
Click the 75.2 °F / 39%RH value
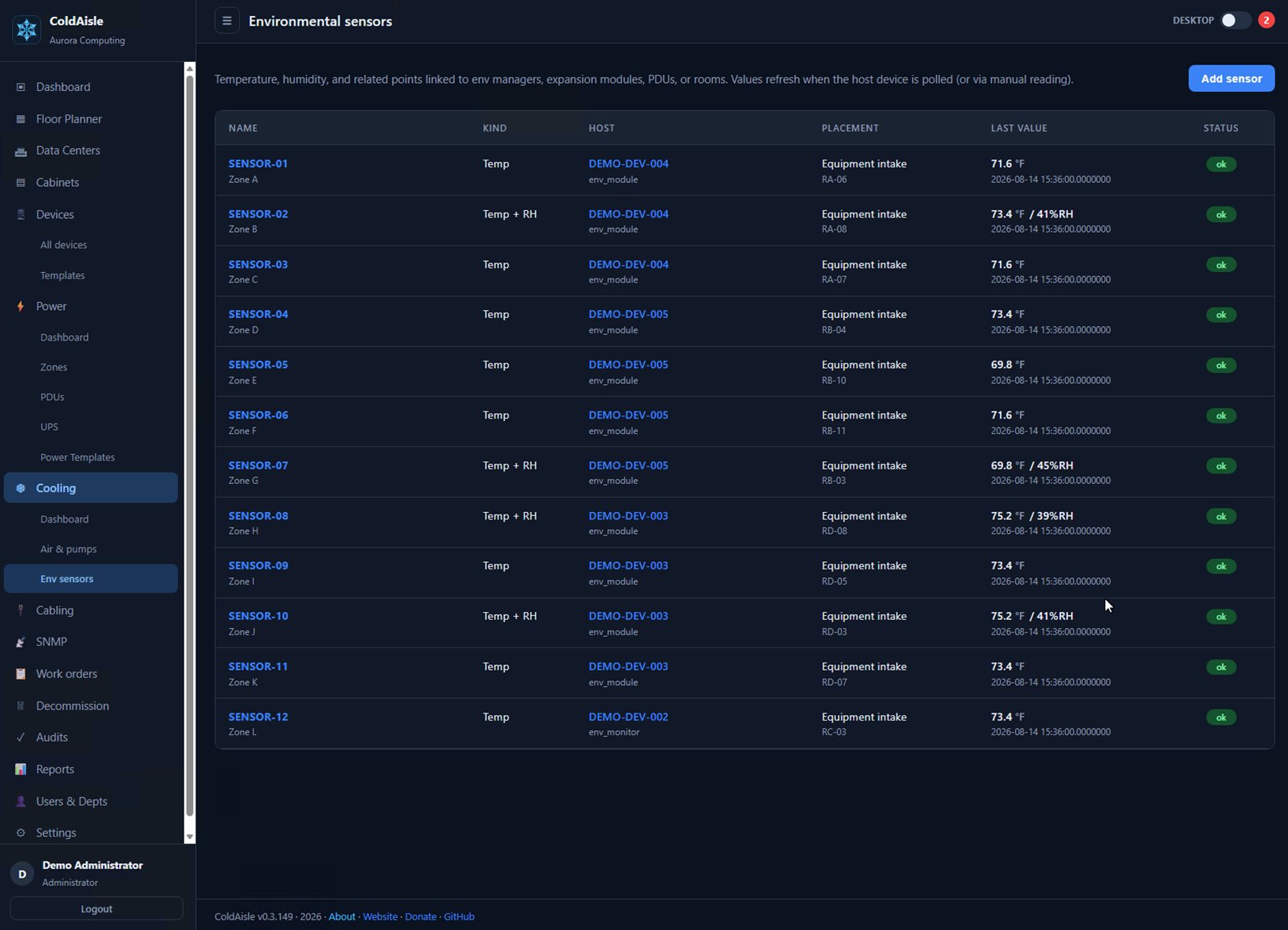point(1032,516)
